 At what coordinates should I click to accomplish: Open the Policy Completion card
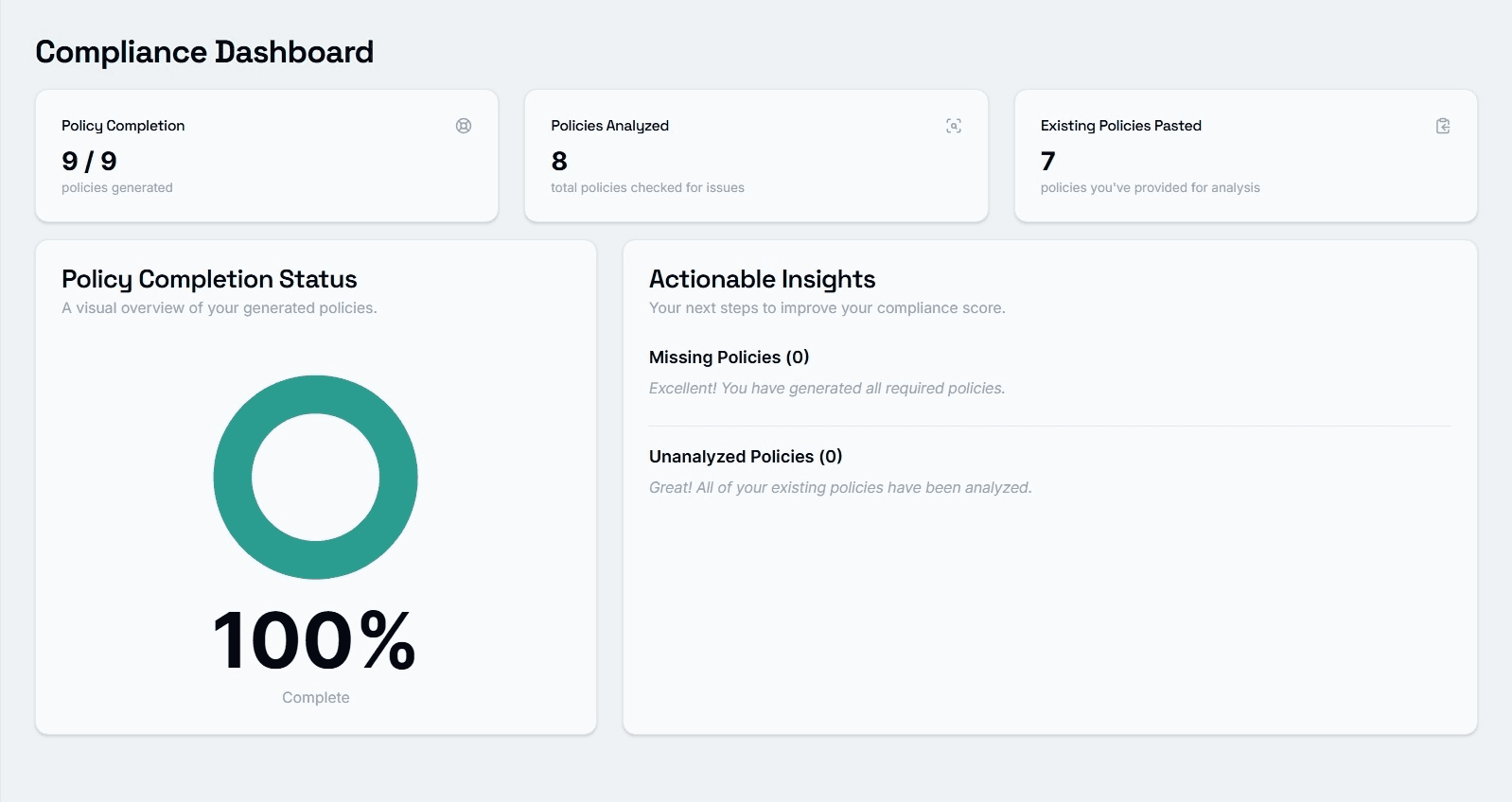pyautogui.click(x=266, y=156)
